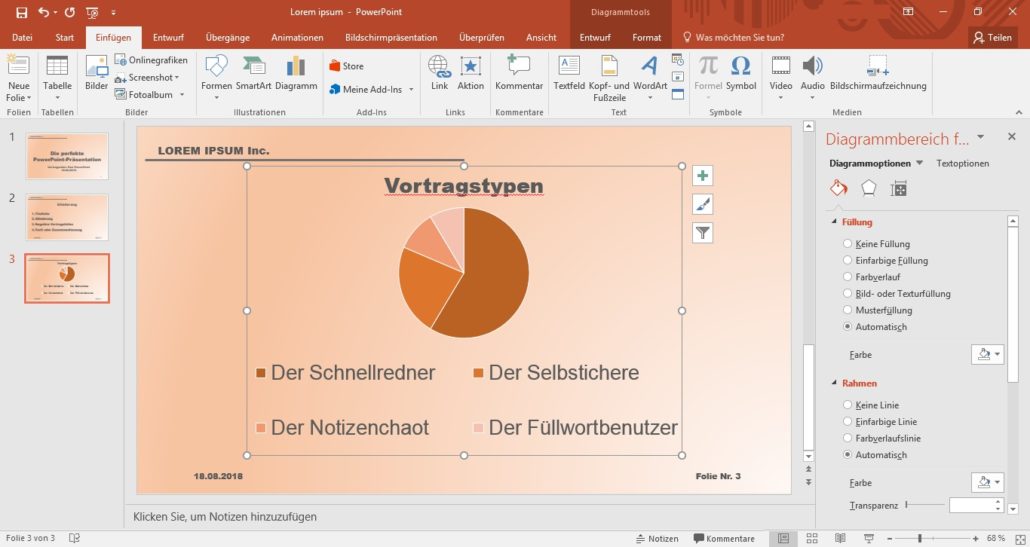
Task: Open the Store for add-ins
Action: click(346, 66)
